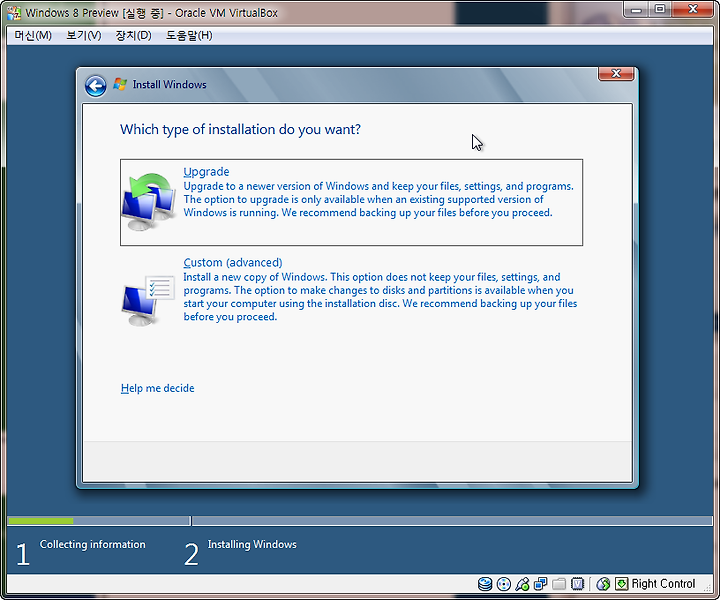Open the 장치(D) menu
720x600 pixels.
pyautogui.click(x=134, y=35)
